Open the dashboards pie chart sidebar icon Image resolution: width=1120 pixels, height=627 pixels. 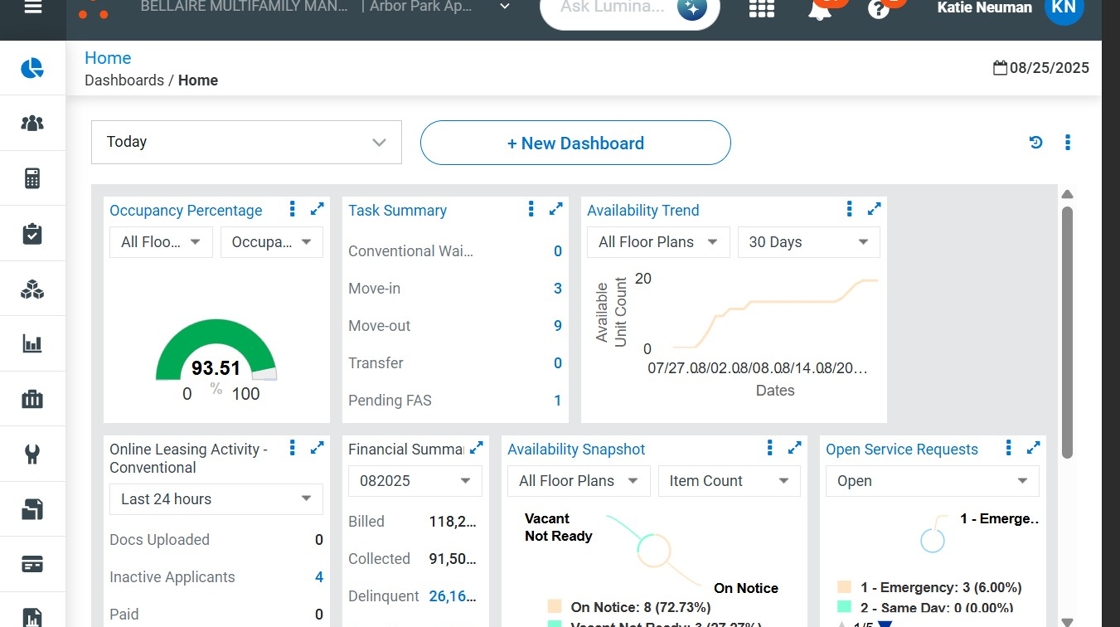pyautogui.click(x=32, y=68)
